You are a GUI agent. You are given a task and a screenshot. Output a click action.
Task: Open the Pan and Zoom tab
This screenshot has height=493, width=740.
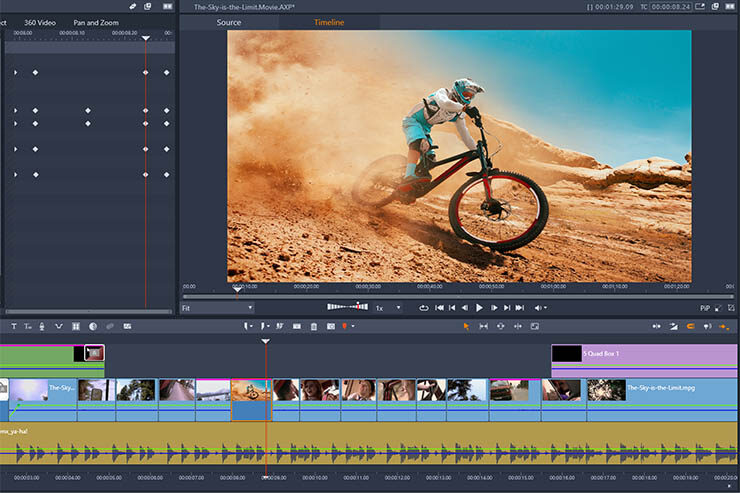96,22
